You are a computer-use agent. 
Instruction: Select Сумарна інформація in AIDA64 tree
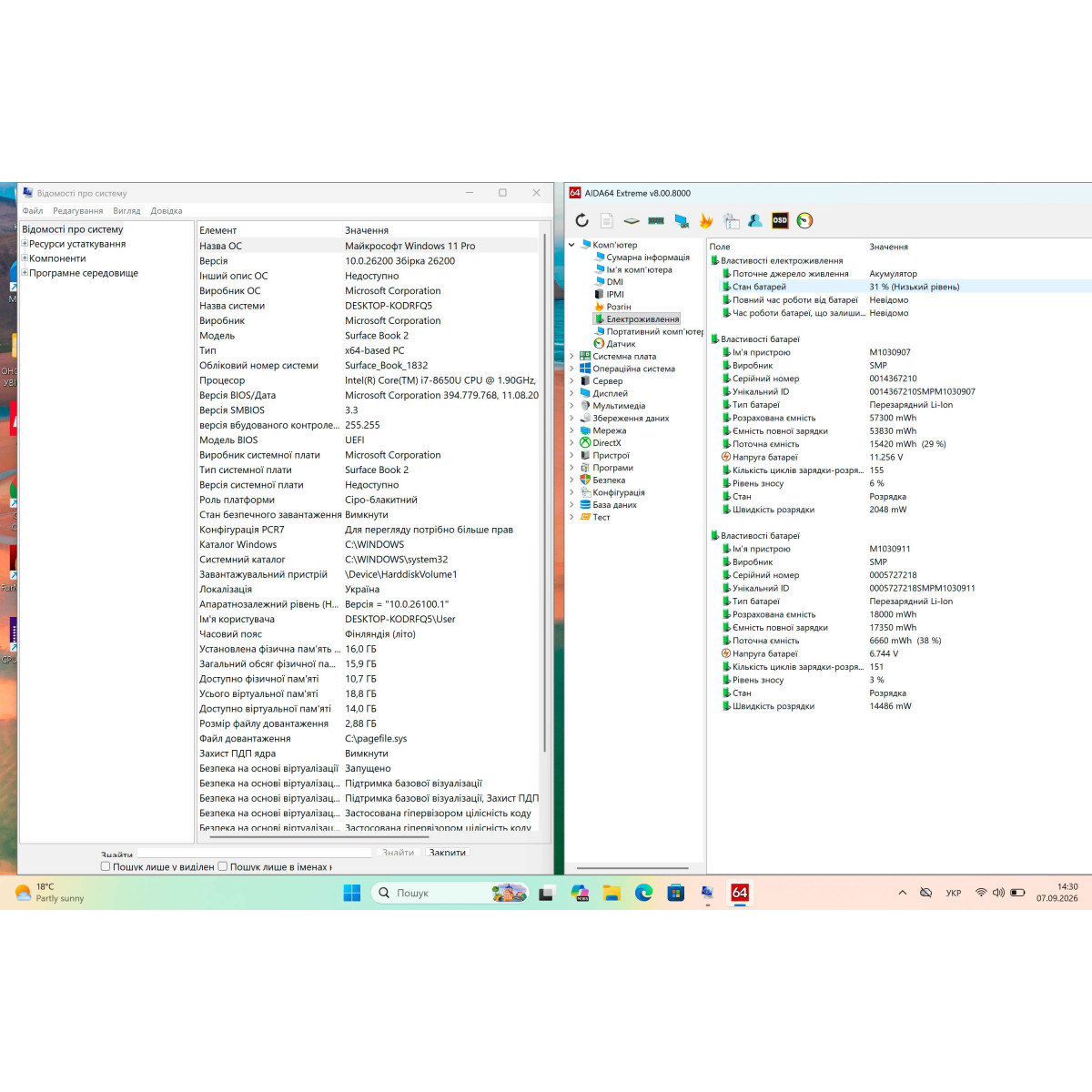648,258
